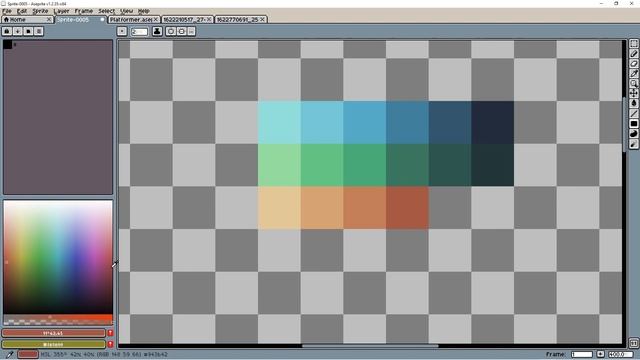Select the Rectangular Marquee tool
The image size is (640, 360).
coord(633,44)
